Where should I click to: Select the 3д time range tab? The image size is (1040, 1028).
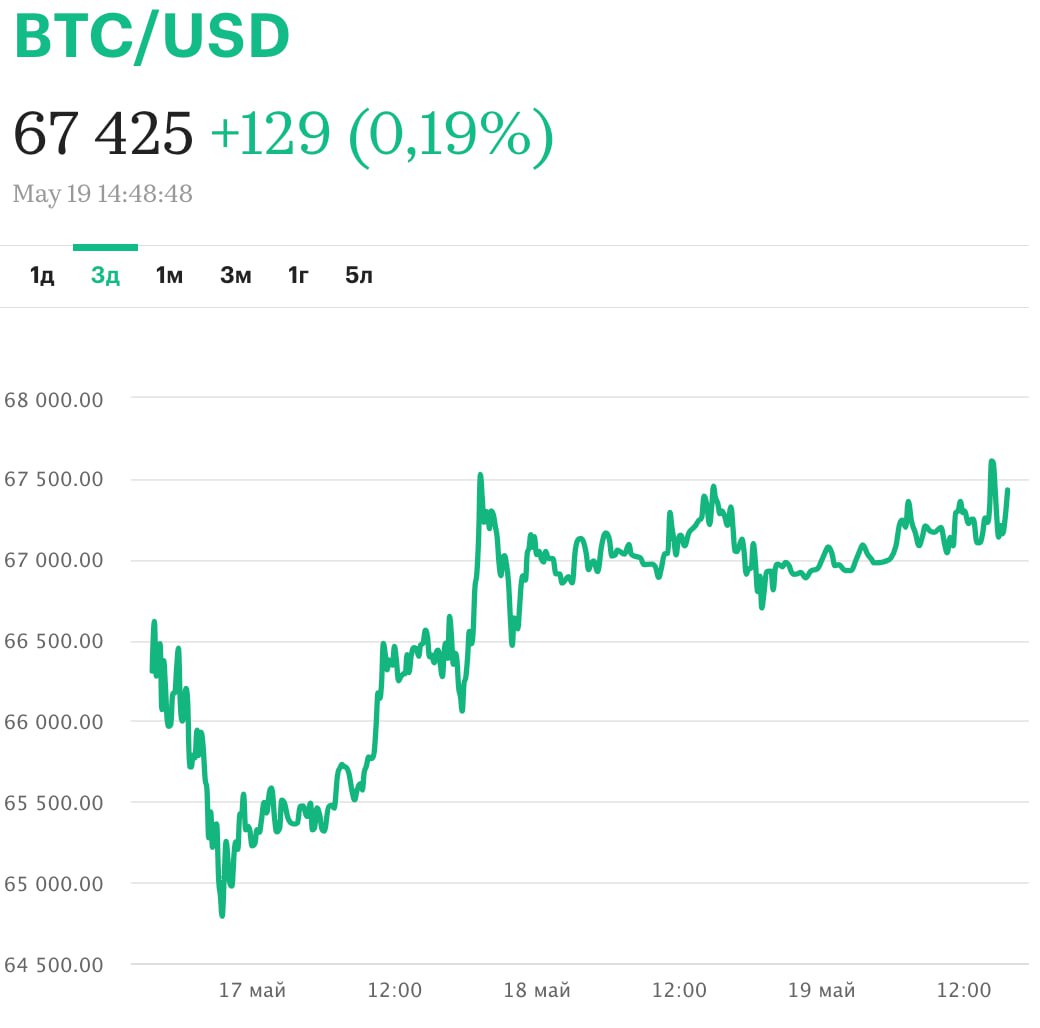[x=105, y=275]
